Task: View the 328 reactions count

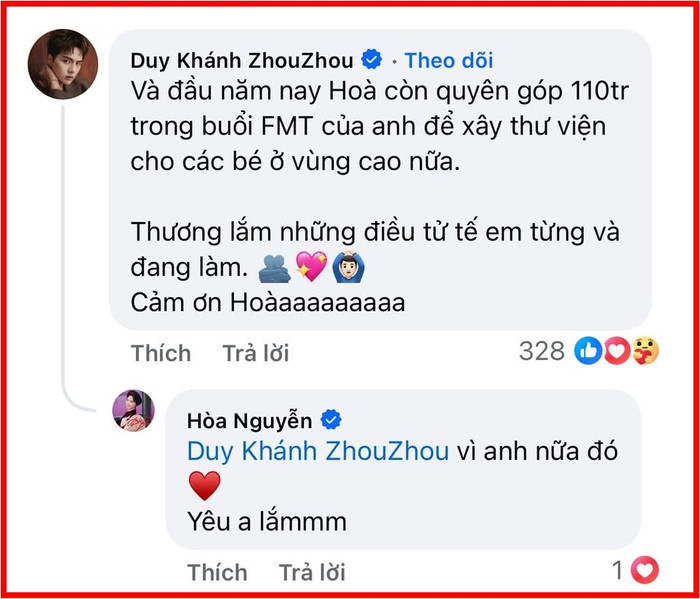Action: (x=542, y=351)
